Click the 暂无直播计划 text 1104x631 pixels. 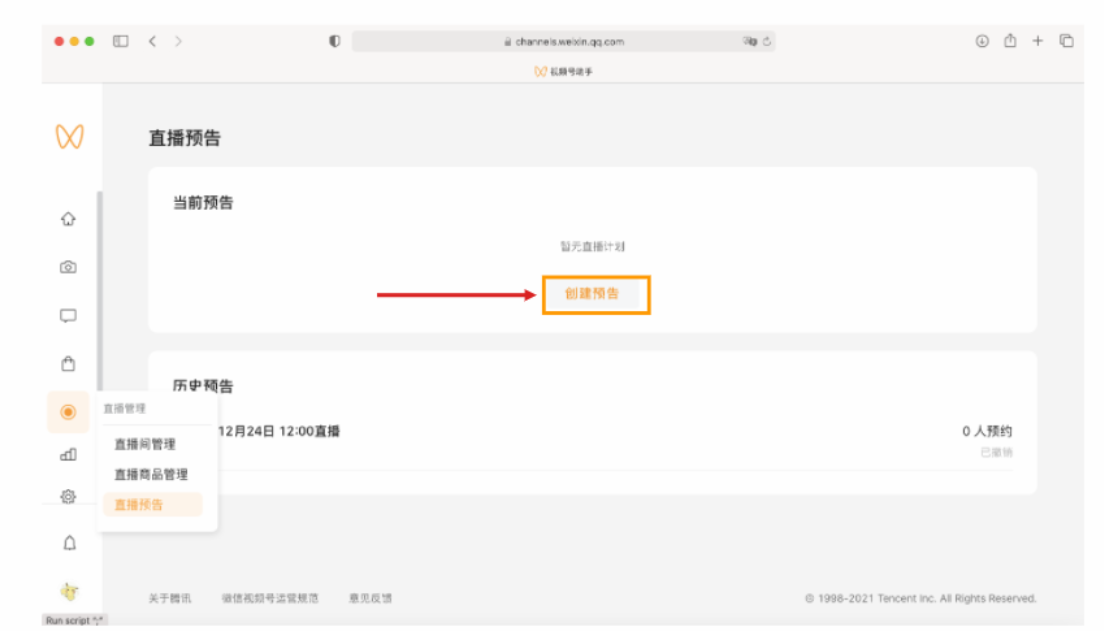(592, 246)
